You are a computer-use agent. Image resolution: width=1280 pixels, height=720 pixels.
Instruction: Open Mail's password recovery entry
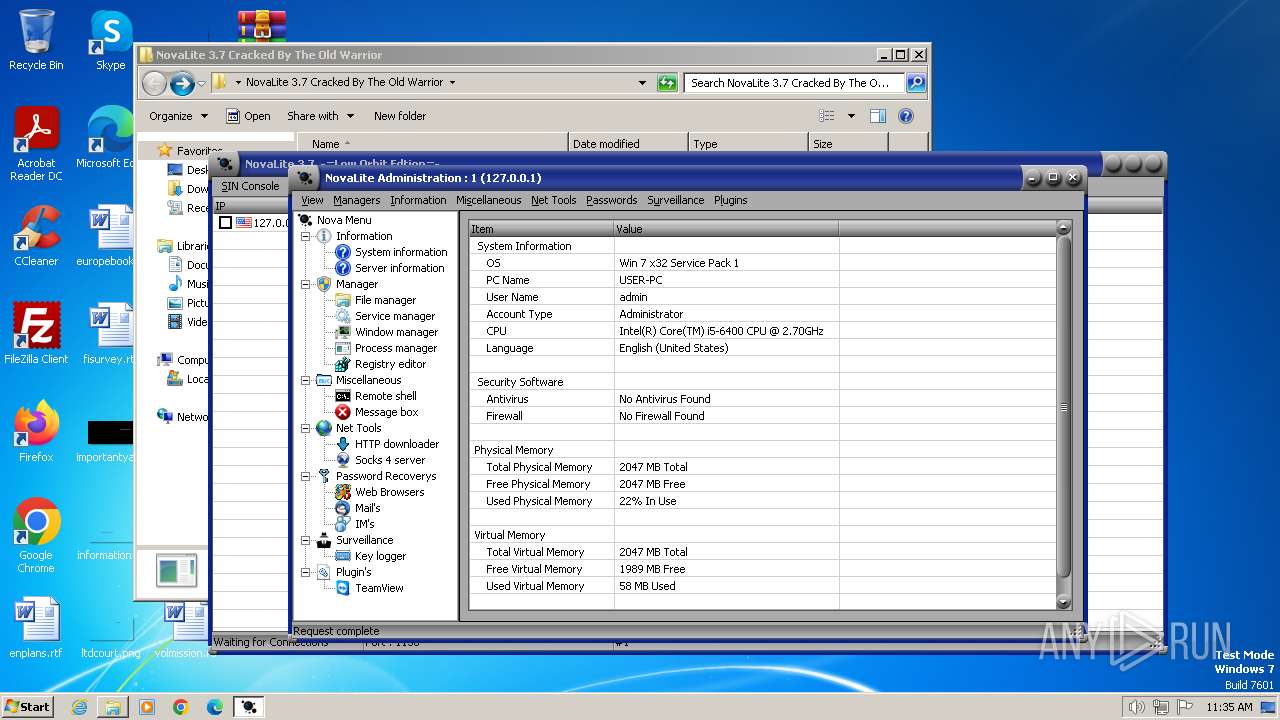click(x=367, y=508)
